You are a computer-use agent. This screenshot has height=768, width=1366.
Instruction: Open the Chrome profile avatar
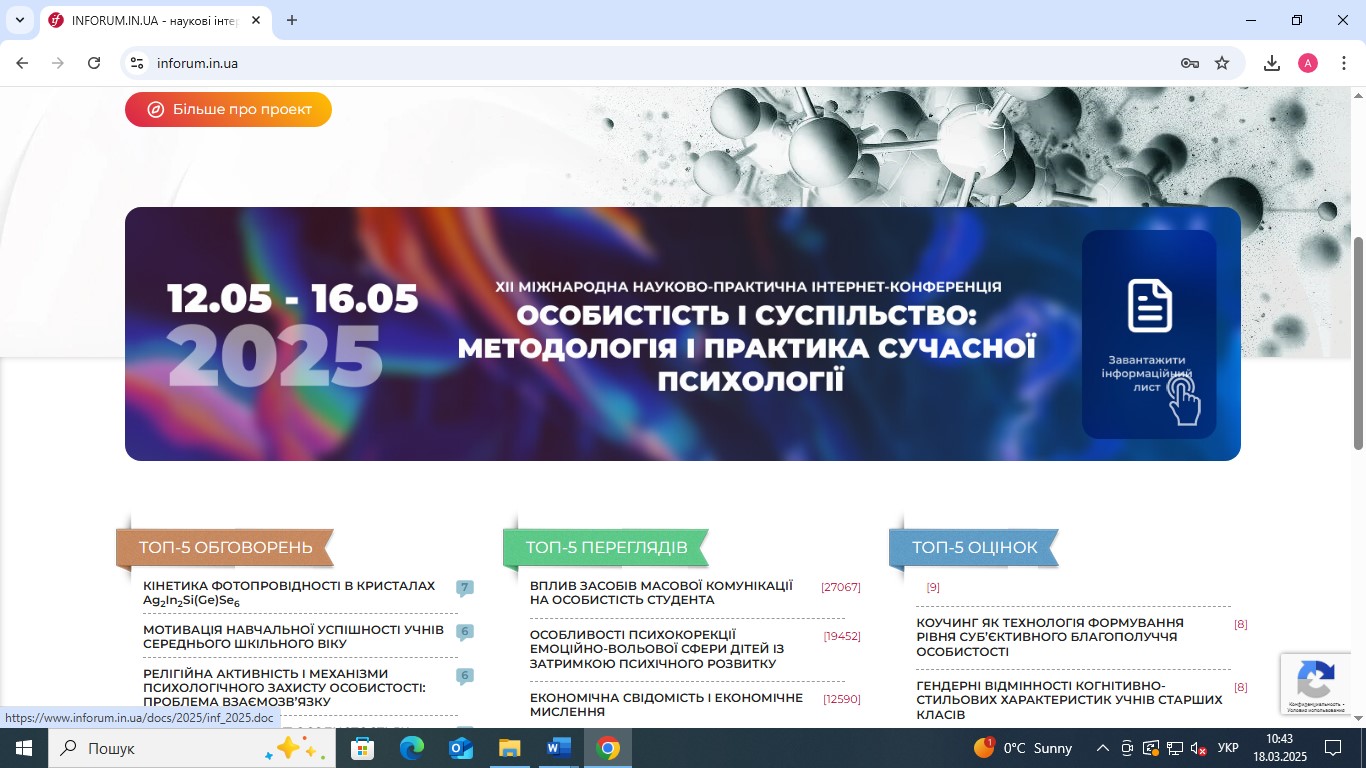(1307, 62)
